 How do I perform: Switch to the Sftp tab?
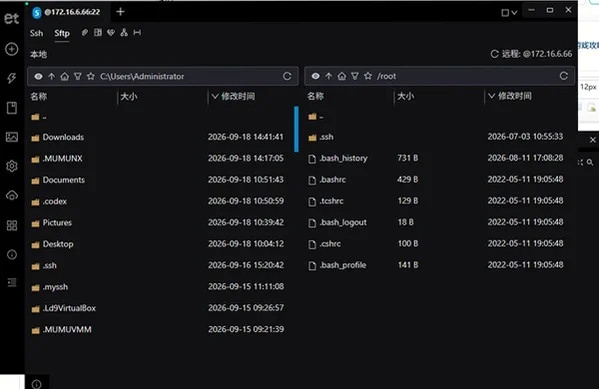pos(62,33)
